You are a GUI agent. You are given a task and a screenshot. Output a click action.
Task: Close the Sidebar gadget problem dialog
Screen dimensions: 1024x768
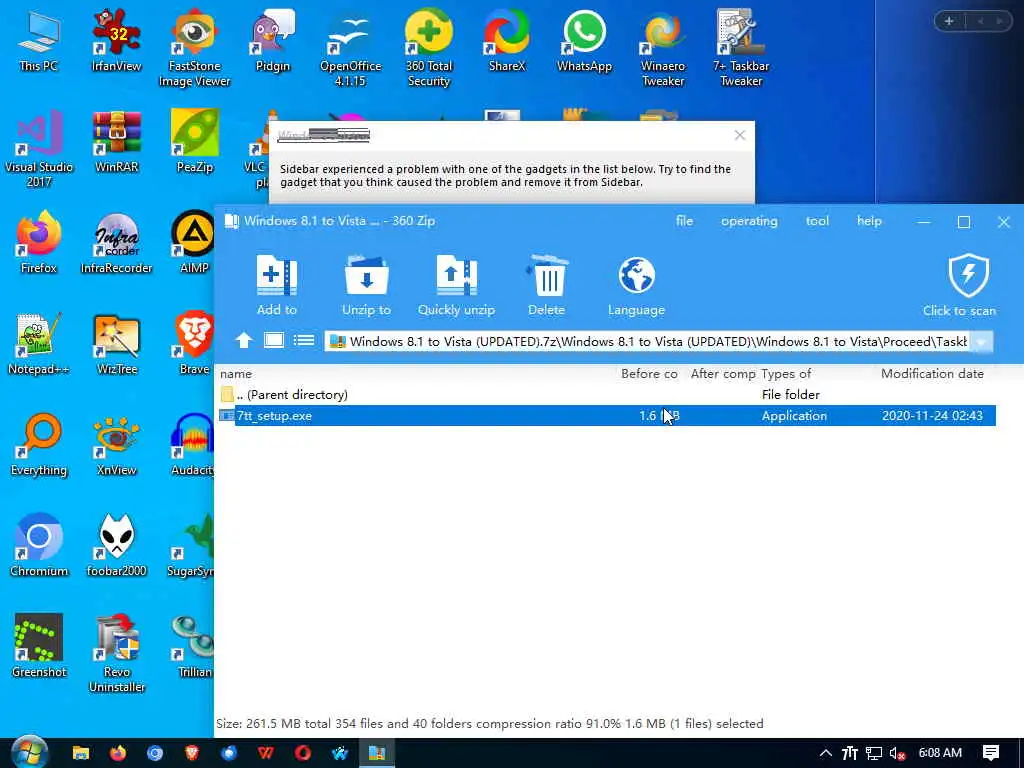739,135
